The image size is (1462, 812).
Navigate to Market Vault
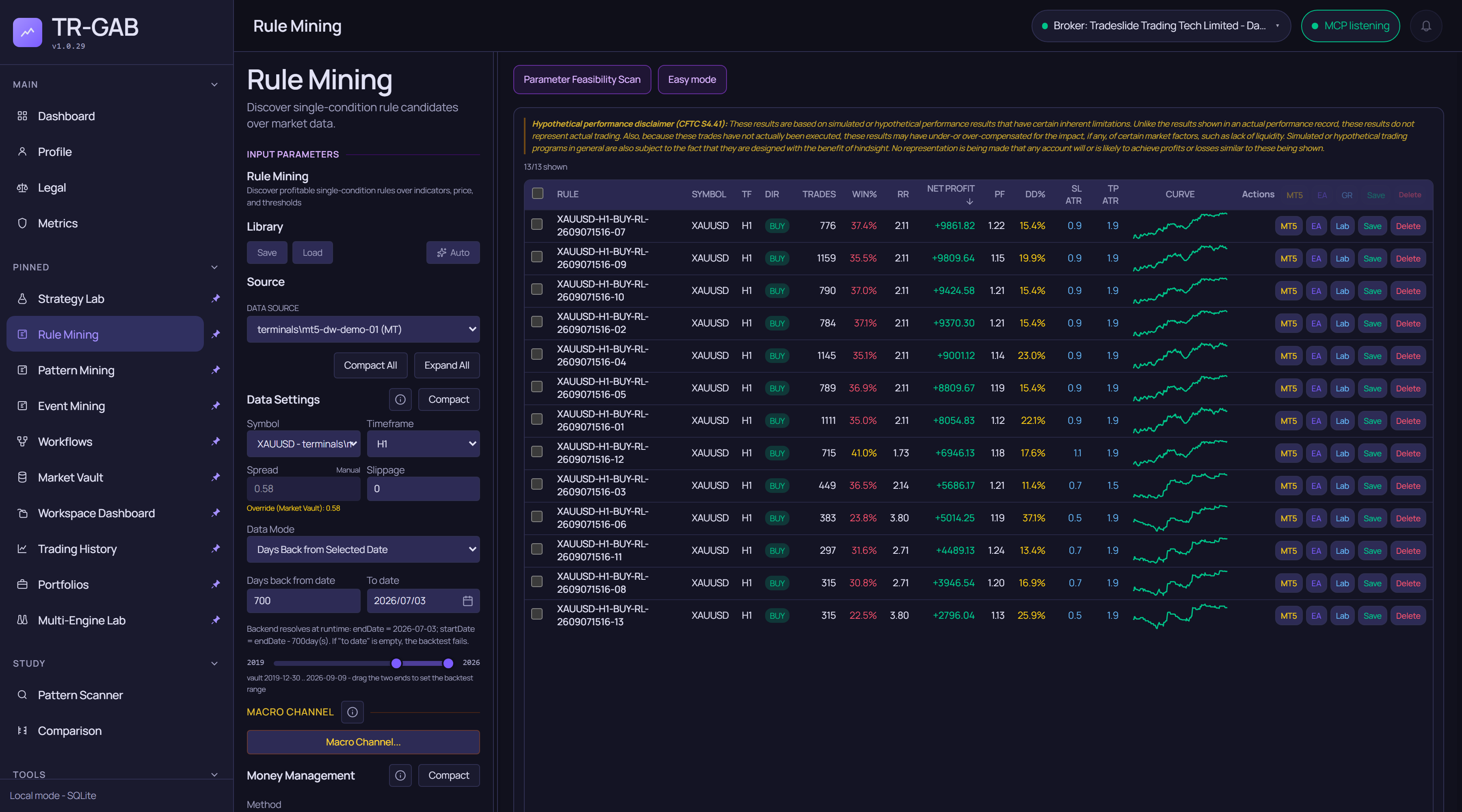coord(105,477)
